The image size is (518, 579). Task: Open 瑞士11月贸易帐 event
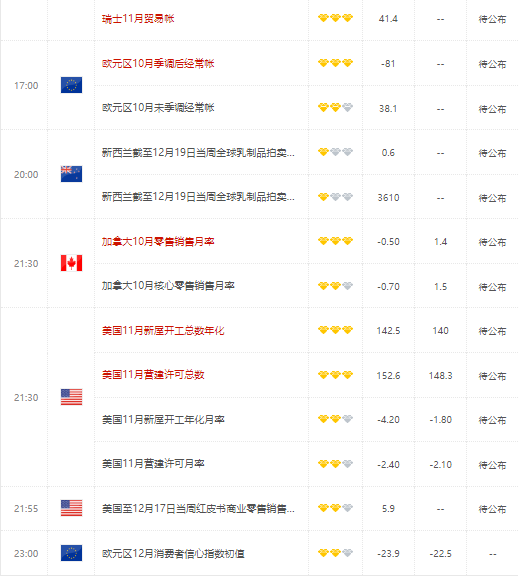[x=138, y=18]
